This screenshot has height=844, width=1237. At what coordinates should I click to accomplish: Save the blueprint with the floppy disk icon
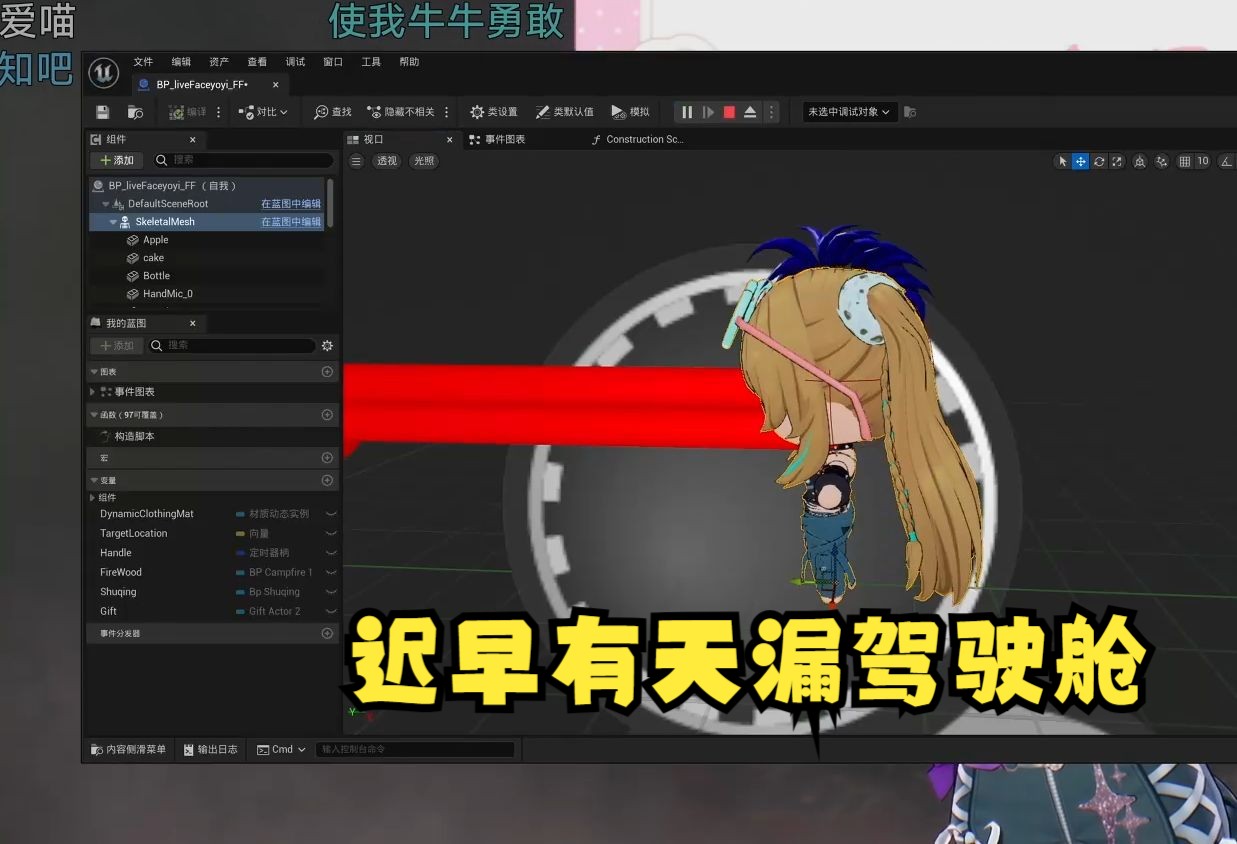[x=102, y=112]
